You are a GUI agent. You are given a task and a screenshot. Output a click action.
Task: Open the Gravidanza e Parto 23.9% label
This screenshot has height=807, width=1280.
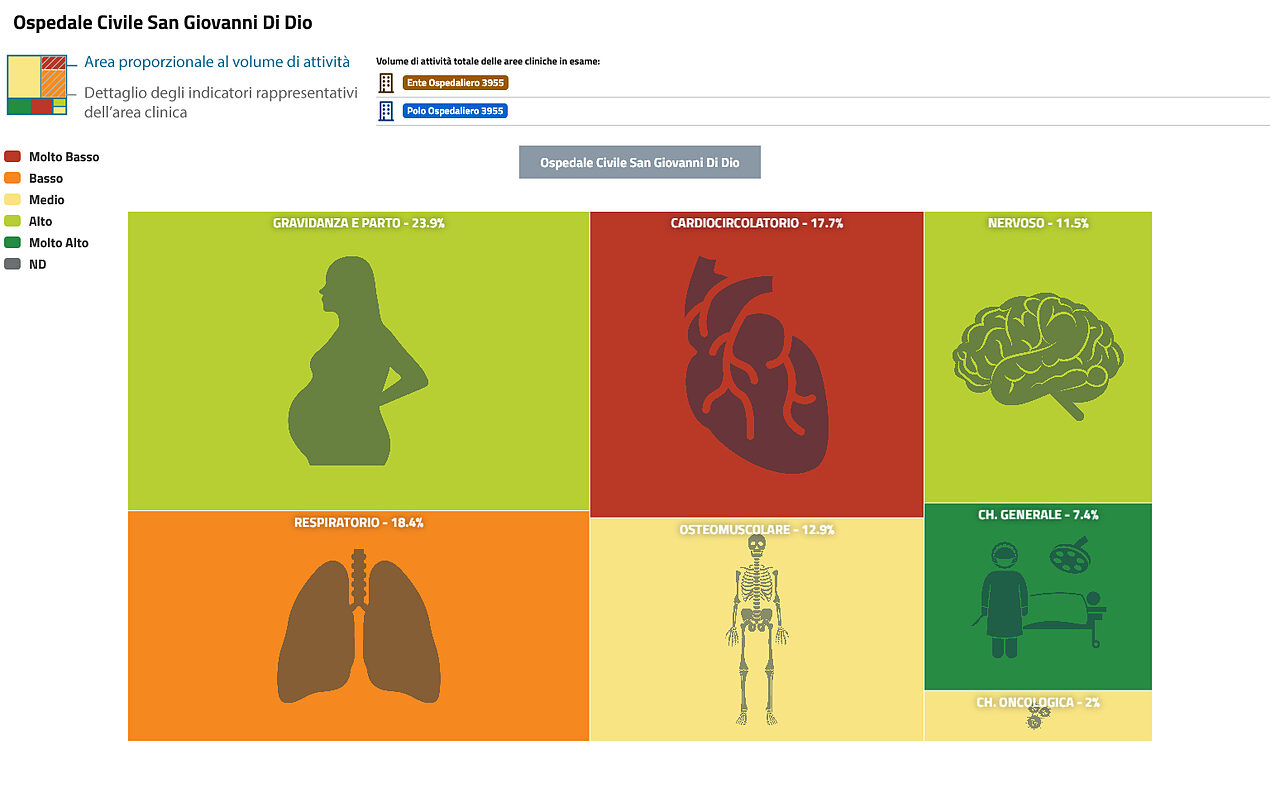point(358,223)
